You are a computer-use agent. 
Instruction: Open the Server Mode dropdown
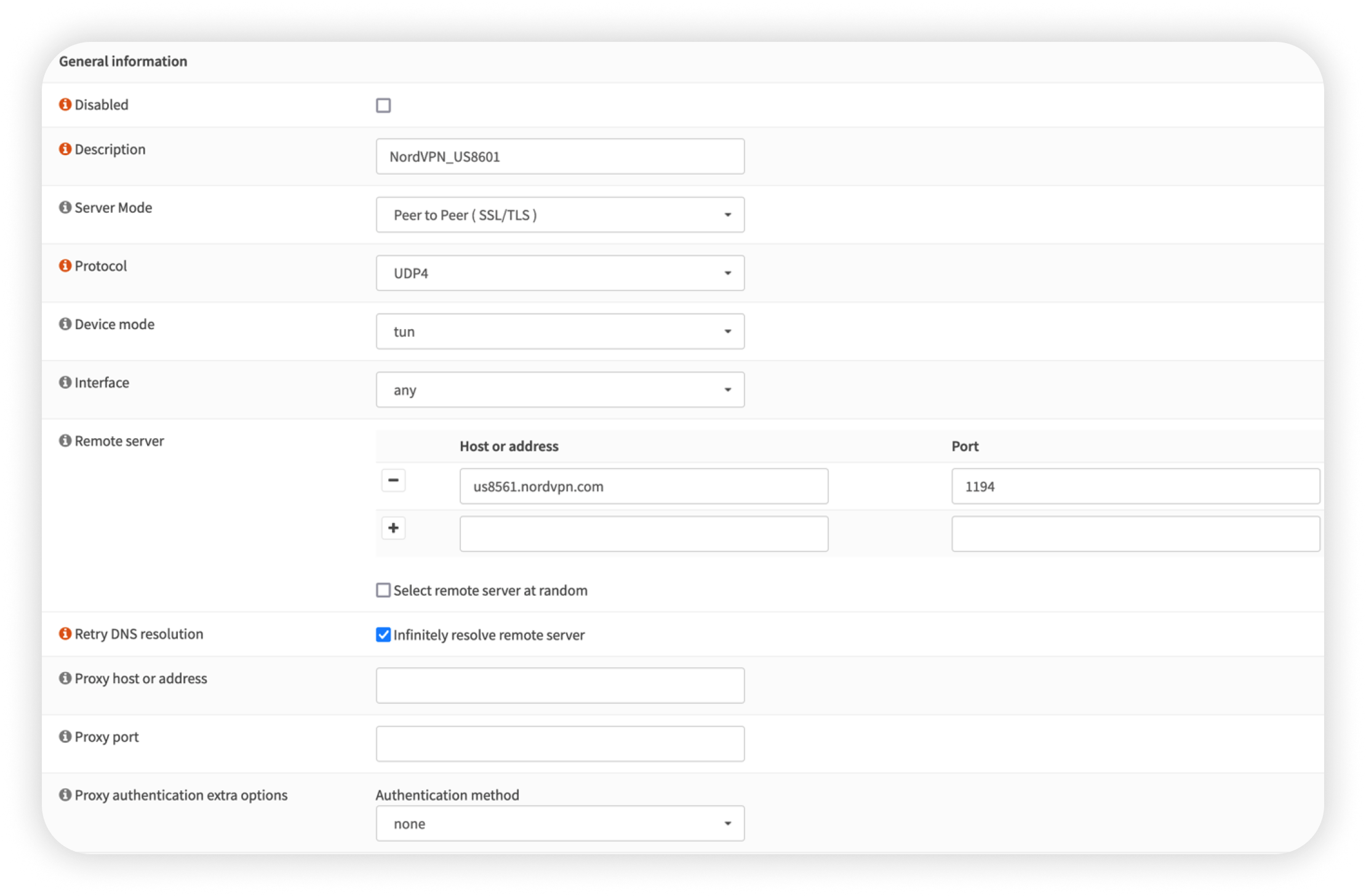[x=560, y=215]
